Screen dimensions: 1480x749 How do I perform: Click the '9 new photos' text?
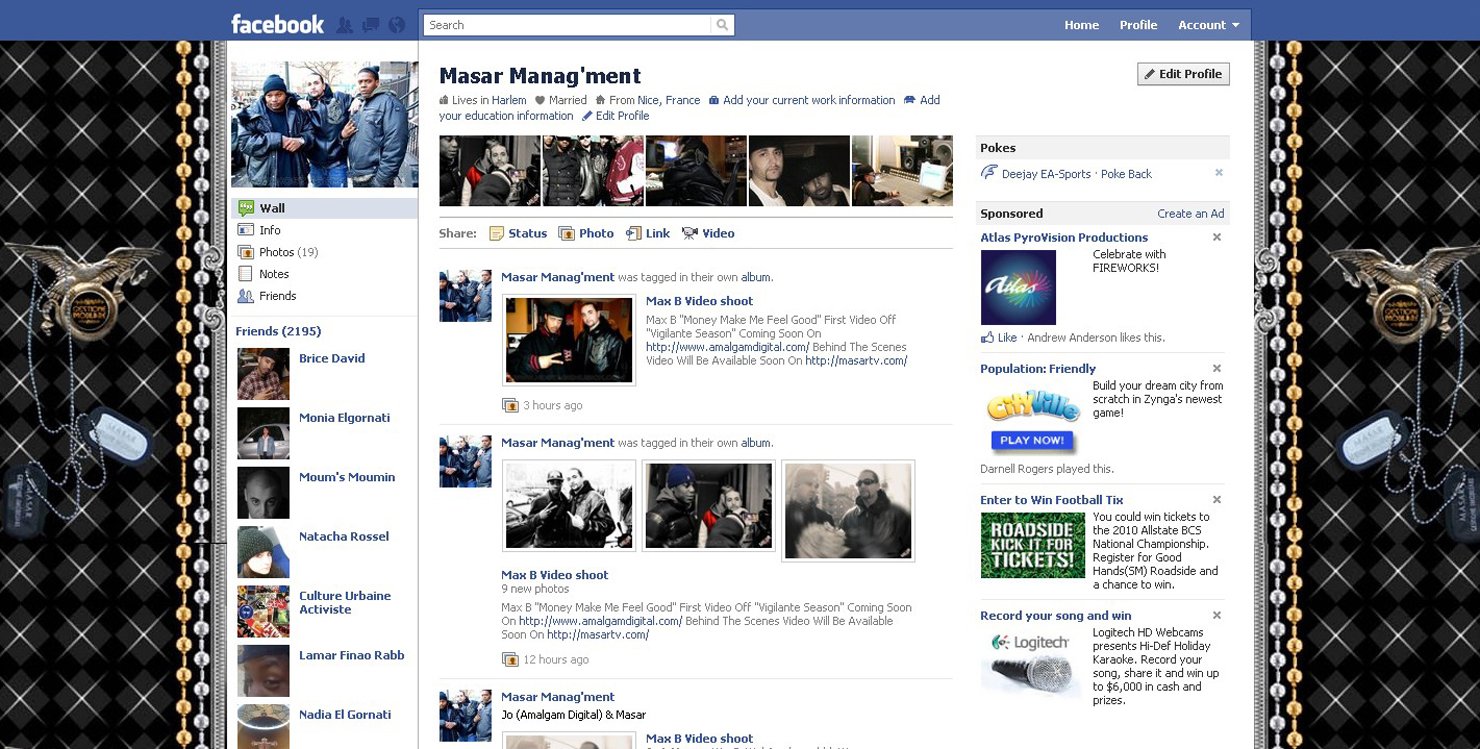(535, 590)
